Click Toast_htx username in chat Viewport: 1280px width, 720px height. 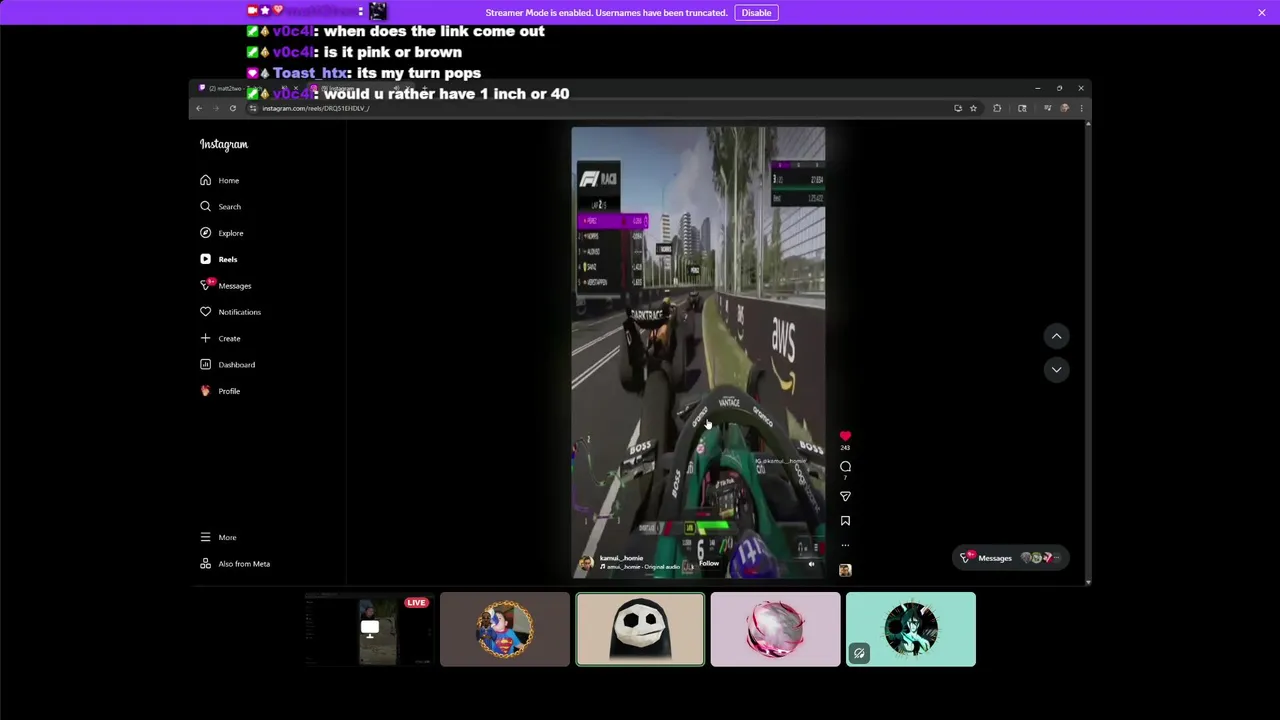click(x=310, y=73)
